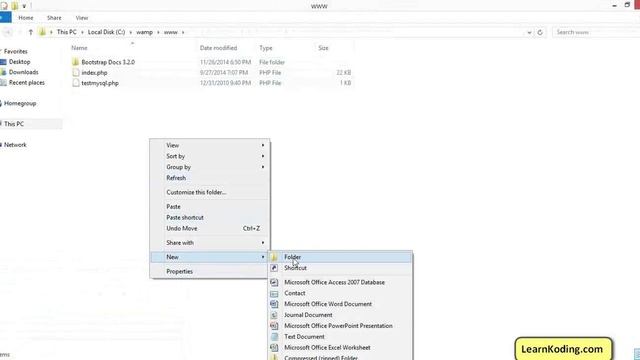
Task: Click This PC in breadcrumb path
Action: tap(67, 32)
